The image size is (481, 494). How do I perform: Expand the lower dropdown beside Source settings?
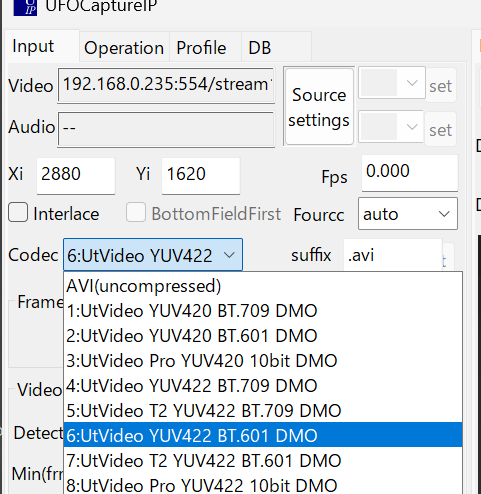tap(391, 127)
